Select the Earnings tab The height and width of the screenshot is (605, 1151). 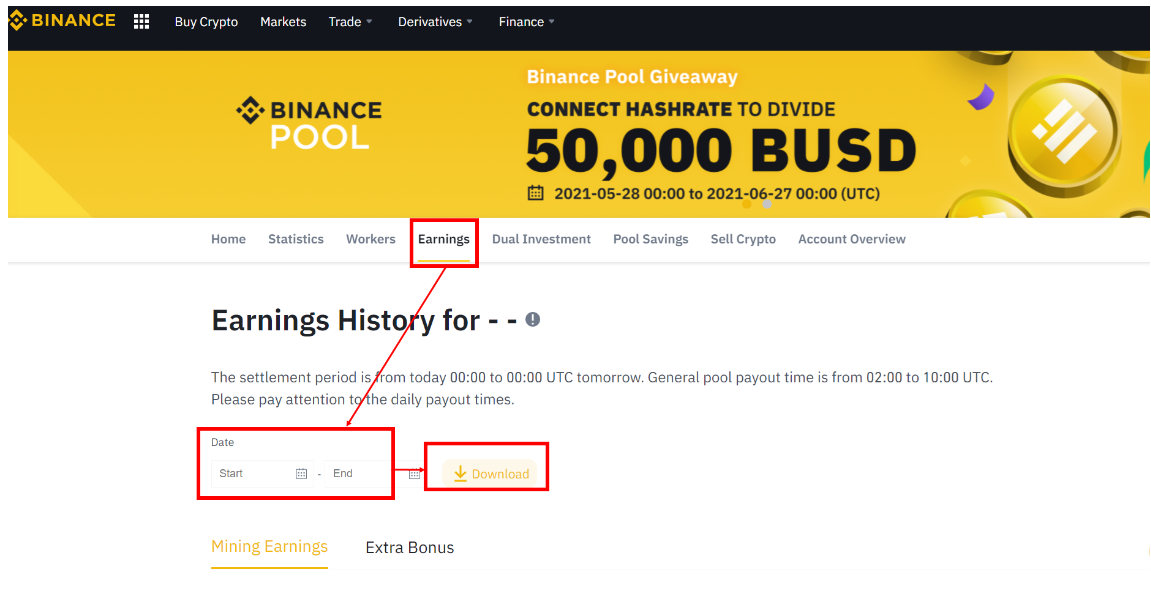[443, 239]
